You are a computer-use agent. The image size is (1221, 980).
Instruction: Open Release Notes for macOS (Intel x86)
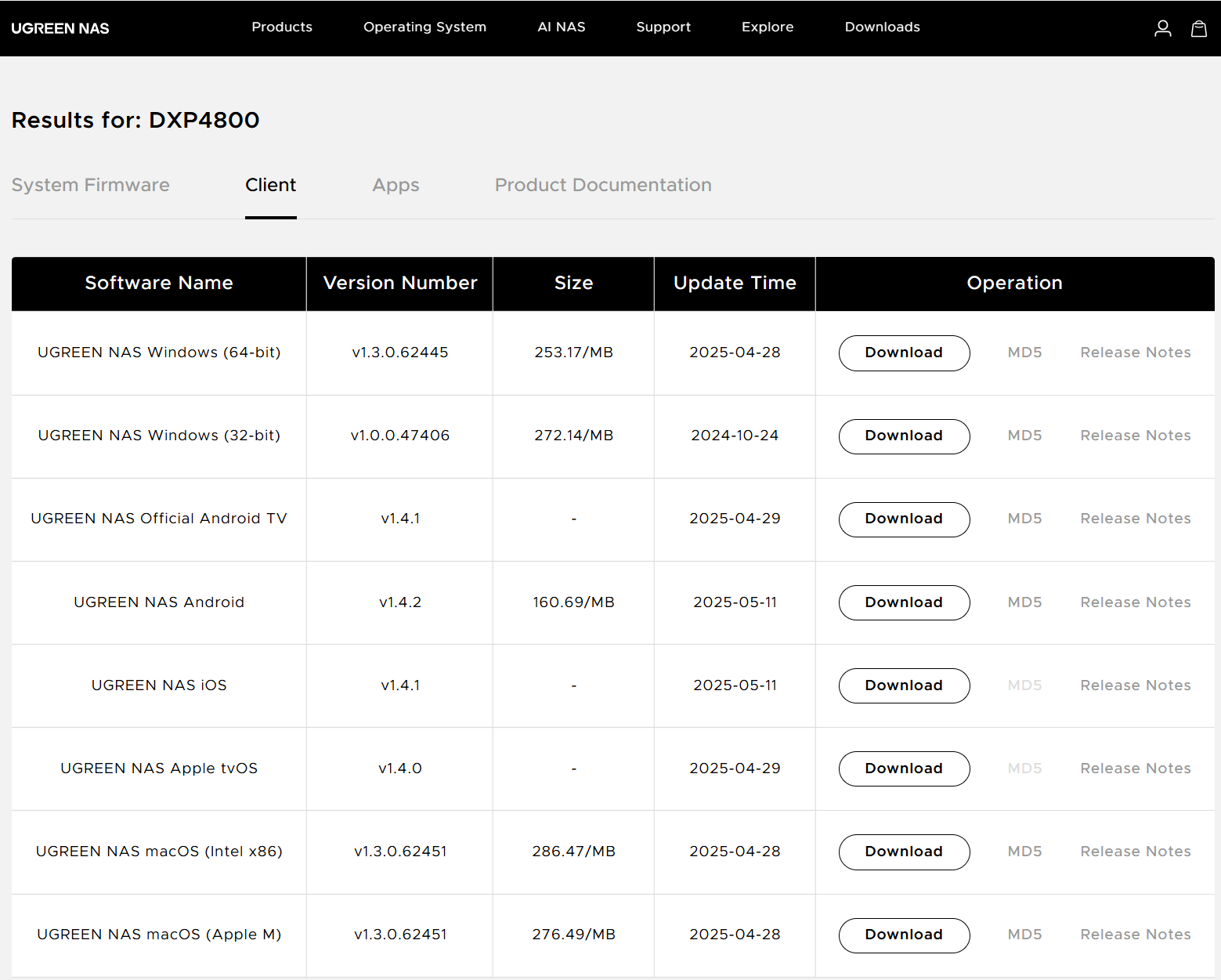click(x=1136, y=852)
